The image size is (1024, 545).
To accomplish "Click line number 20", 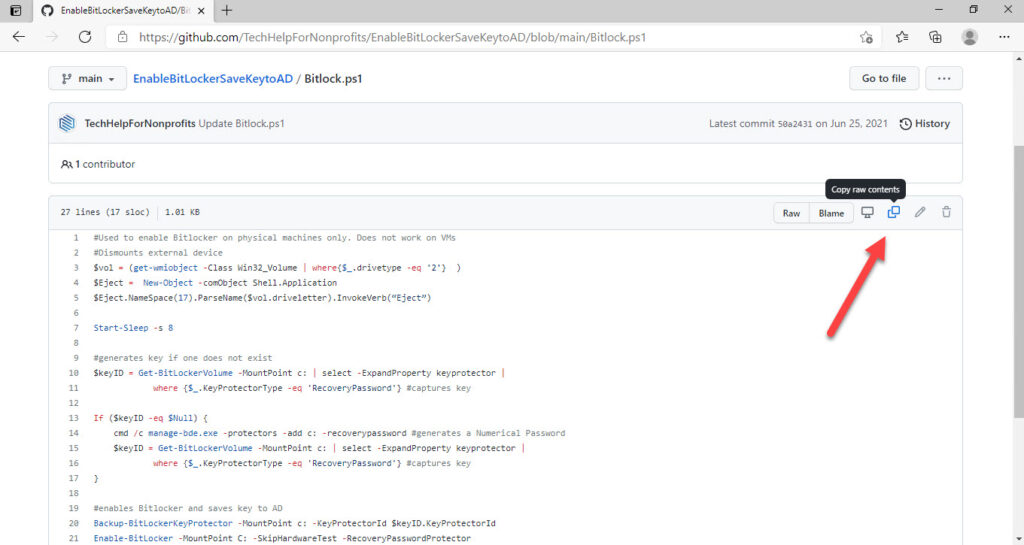I will (74, 523).
